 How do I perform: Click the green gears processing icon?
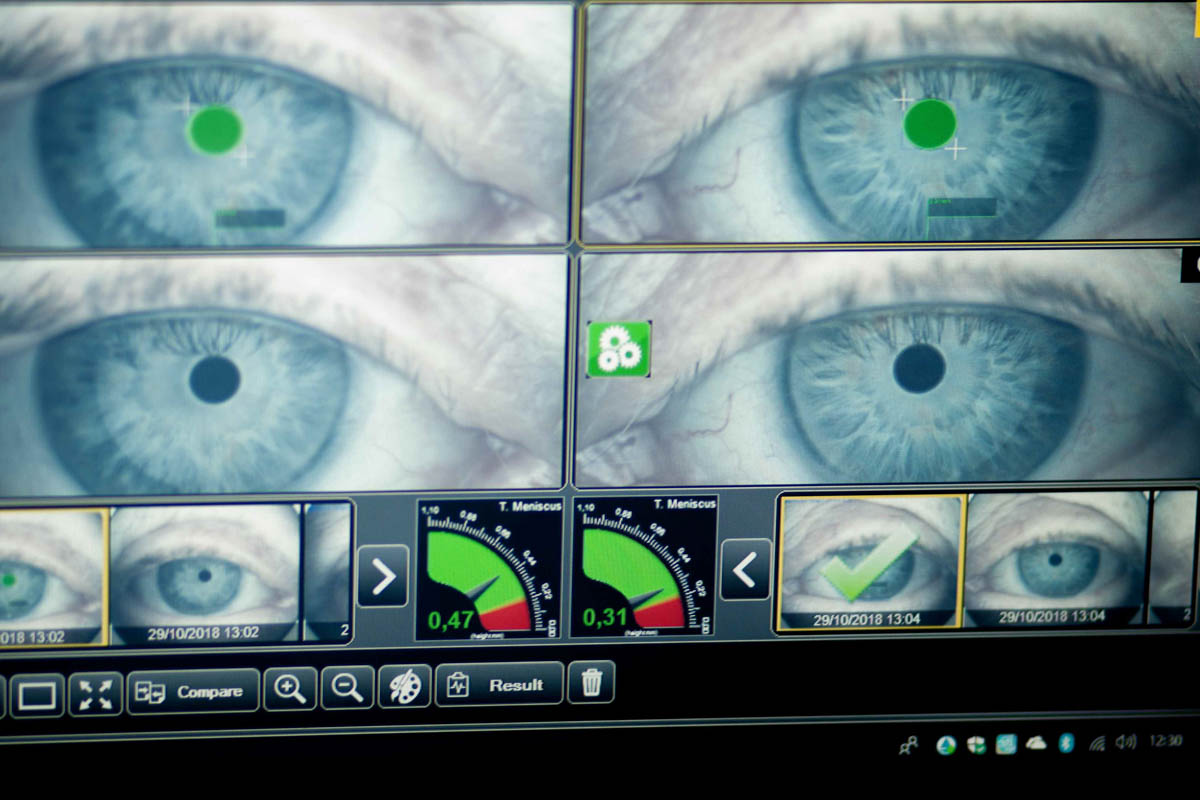click(x=619, y=349)
